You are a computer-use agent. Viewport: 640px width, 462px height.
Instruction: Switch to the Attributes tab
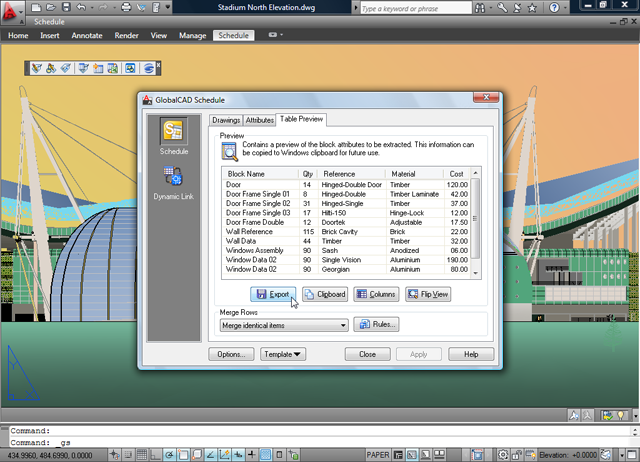pos(260,120)
